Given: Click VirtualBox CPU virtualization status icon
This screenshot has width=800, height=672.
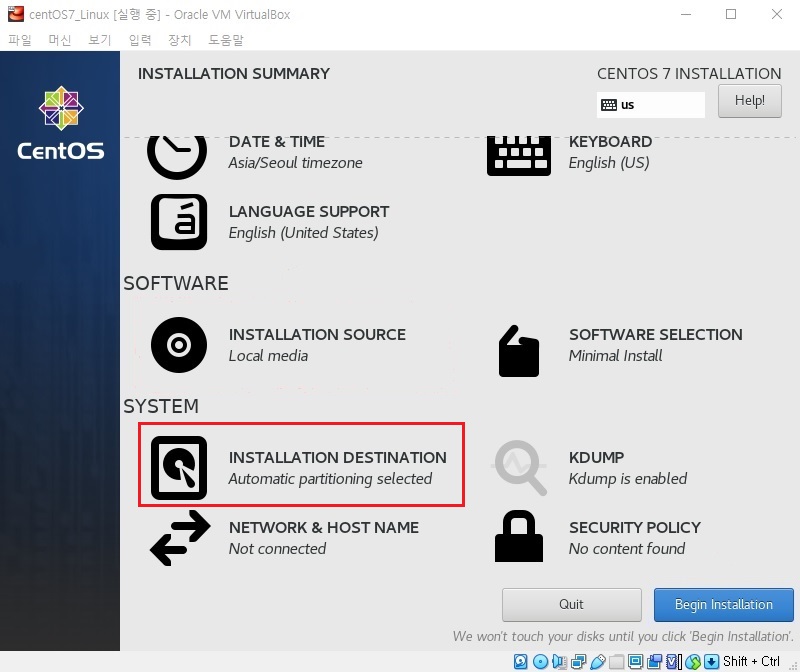Looking at the screenshot, I should click(673, 662).
